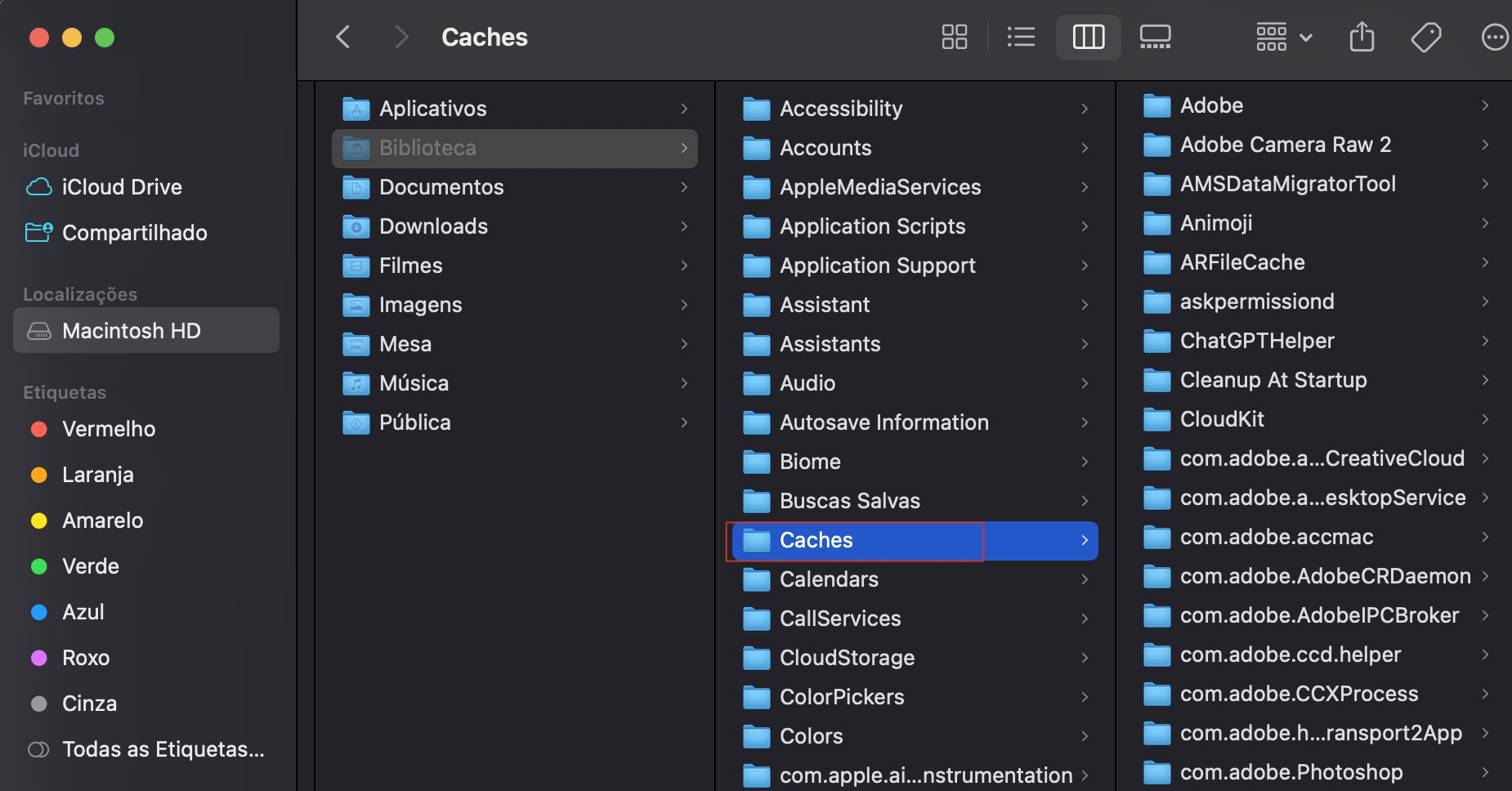Expand the Downloads folder chevron
This screenshot has width=1512, height=791.
click(684, 226)
